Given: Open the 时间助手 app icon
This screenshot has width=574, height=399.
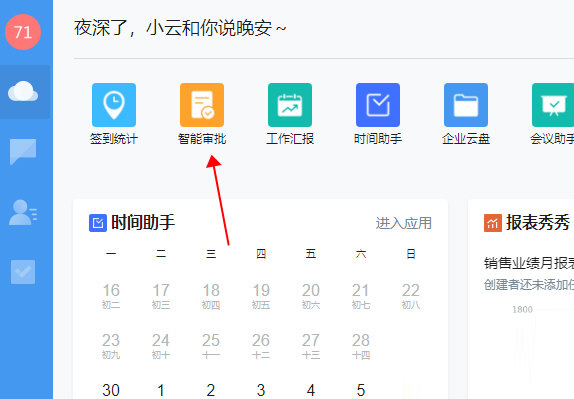Looking at the screenshot, I should tap(378, 105).
